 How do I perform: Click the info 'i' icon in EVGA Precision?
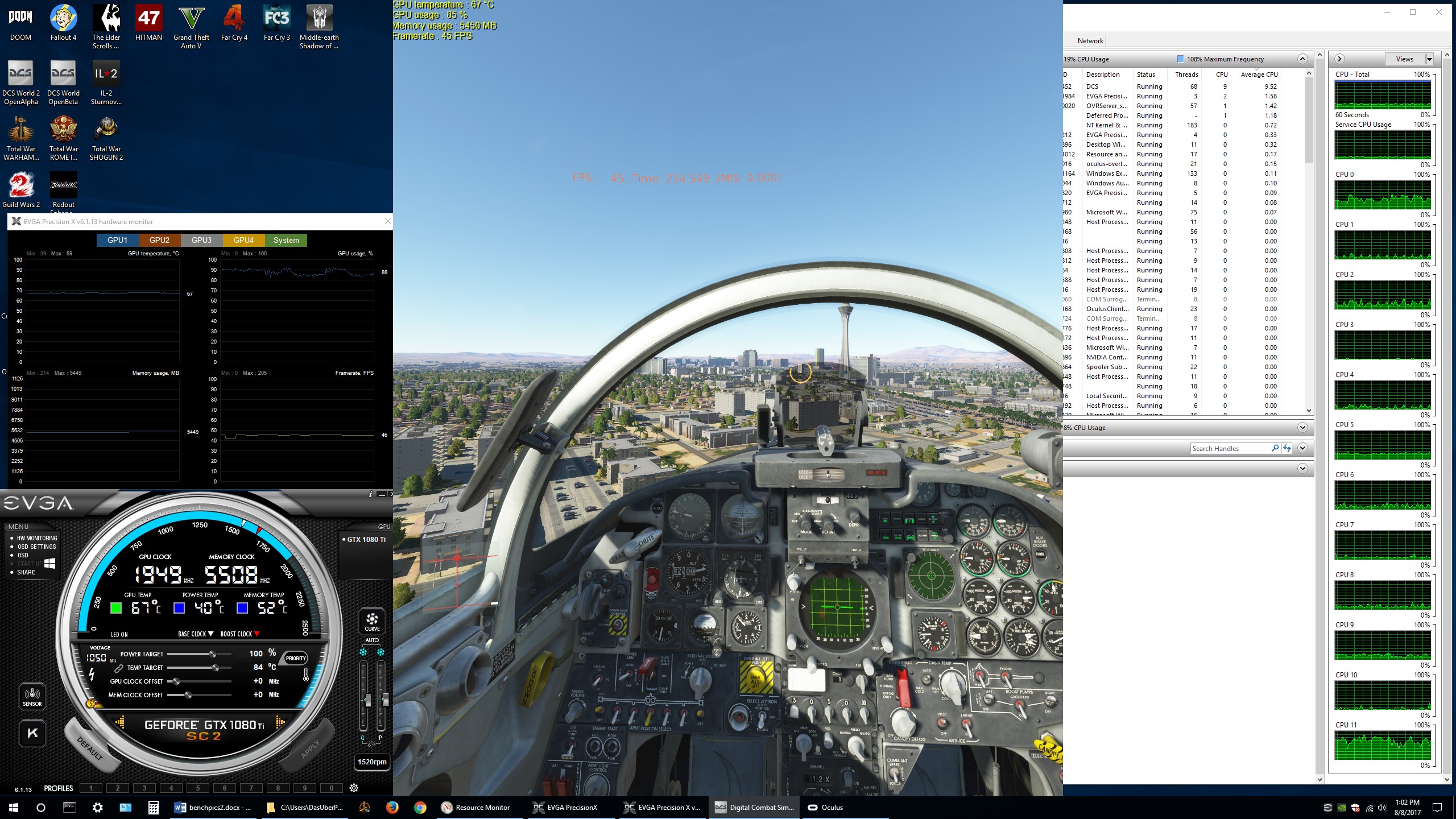[x=370, y=494]
